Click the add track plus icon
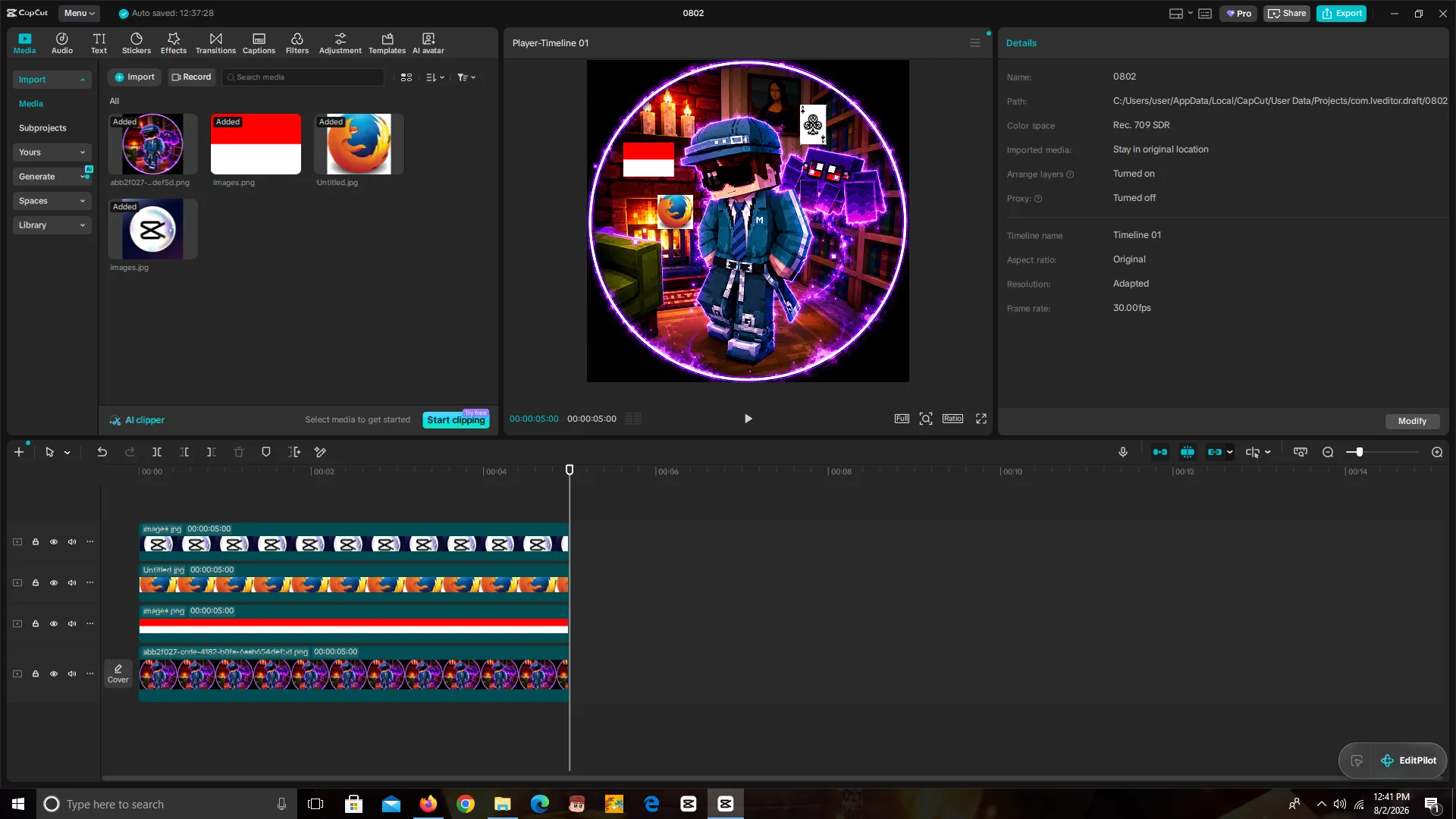1456x819 pixels. 19,452
